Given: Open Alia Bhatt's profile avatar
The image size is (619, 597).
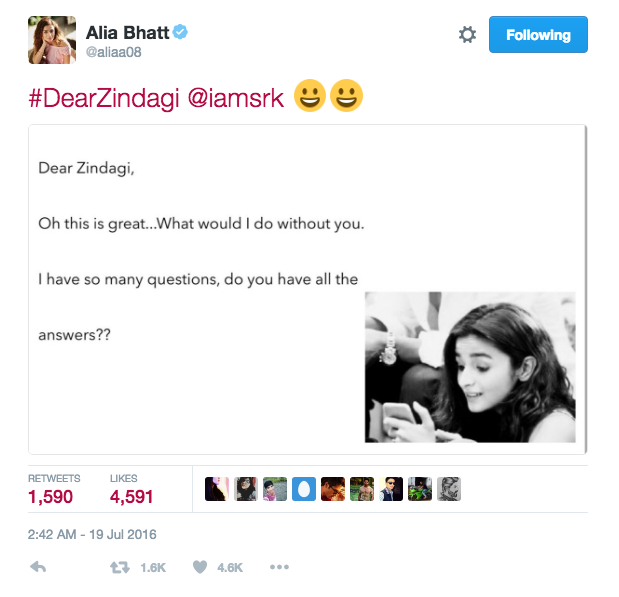Looking at the screenshot, I should point(52,40).
